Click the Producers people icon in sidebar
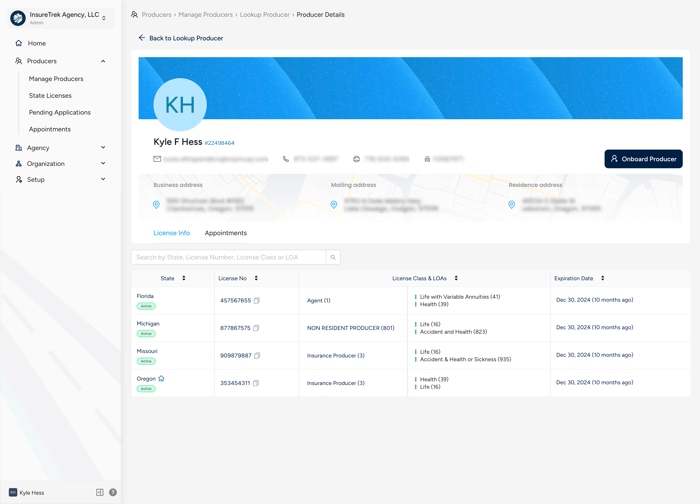 (19, 61)
